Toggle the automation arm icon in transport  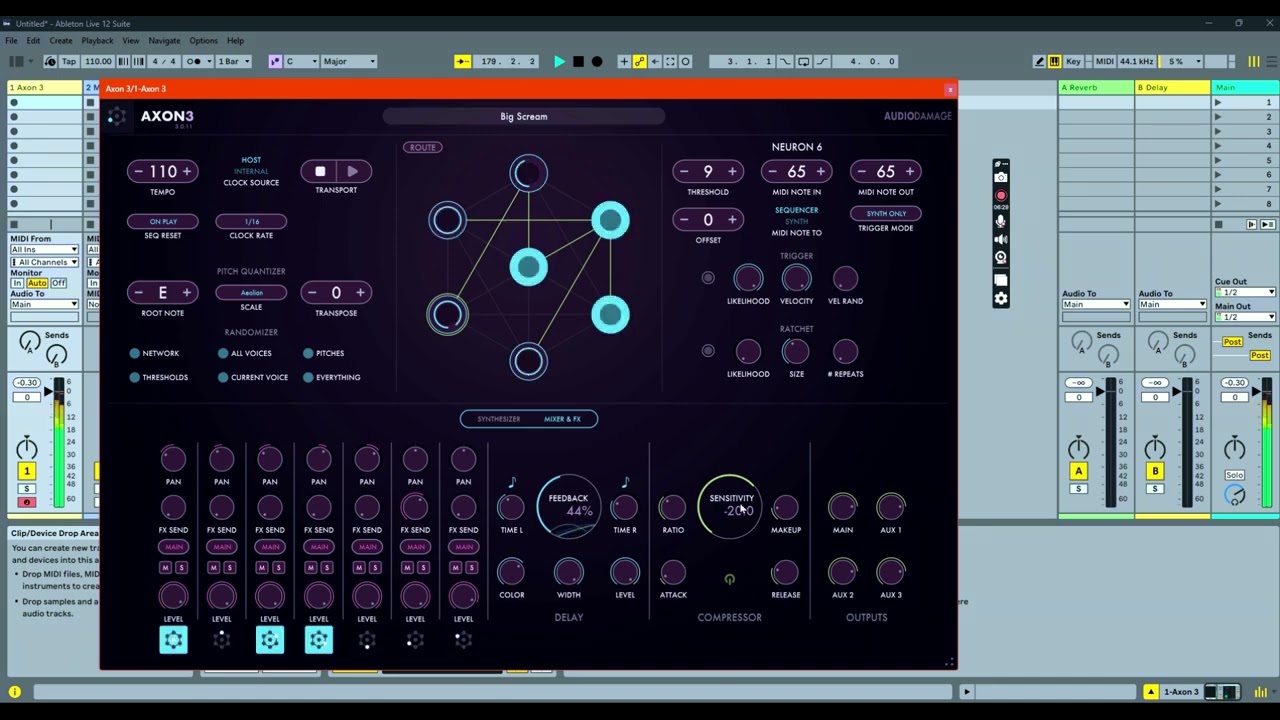point(639,61)
